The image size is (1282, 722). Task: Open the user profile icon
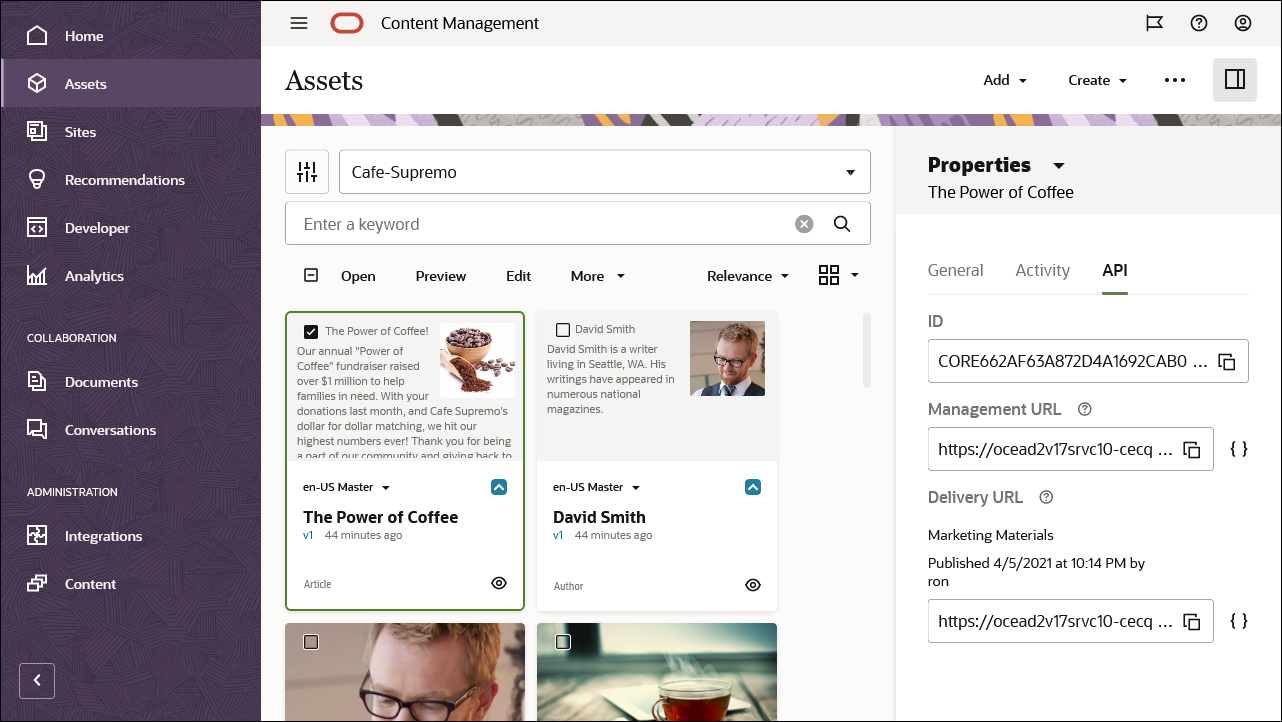point(1243,23)
